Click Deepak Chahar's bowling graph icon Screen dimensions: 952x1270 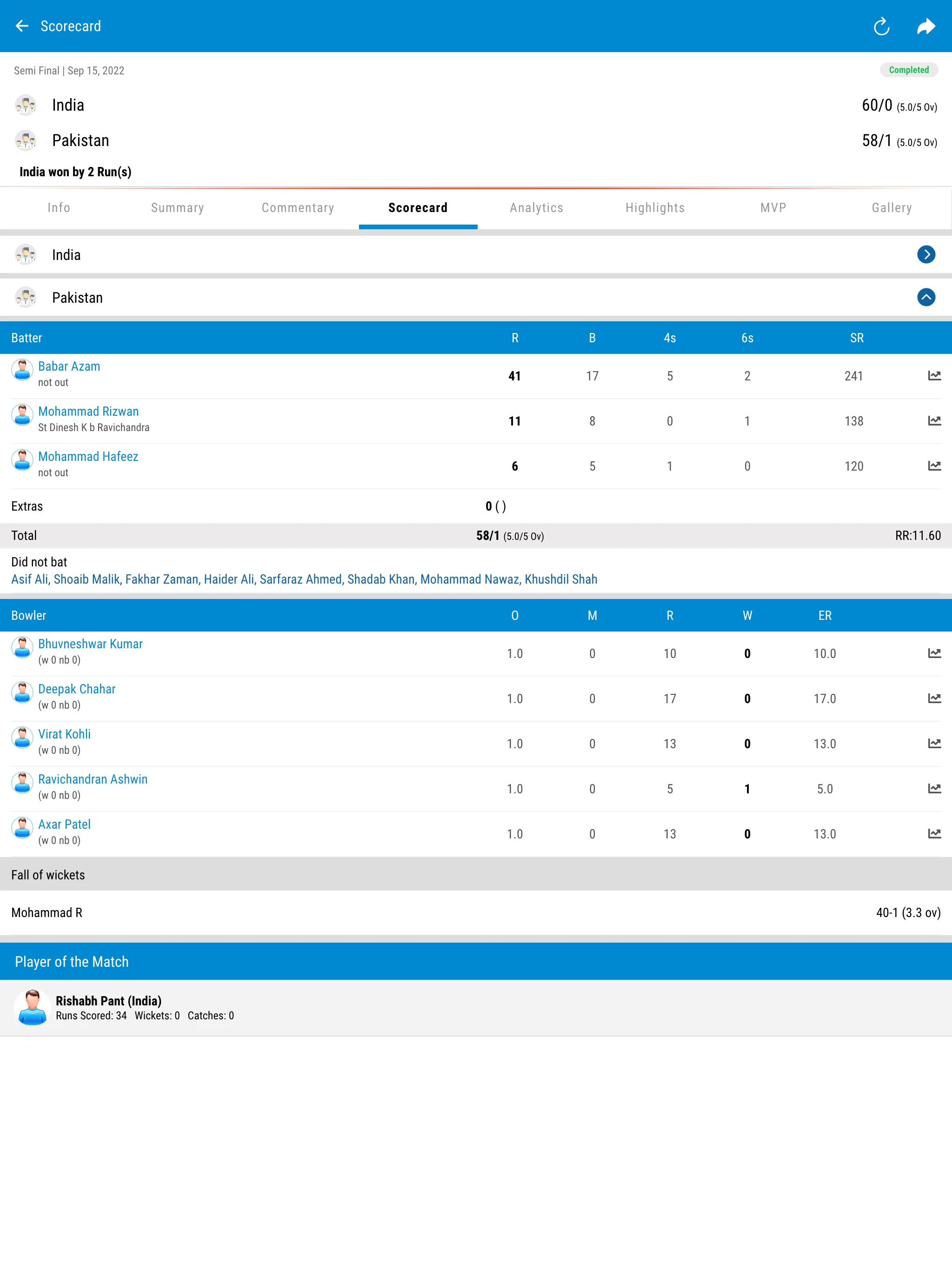pyautogui.click(x=932, y=698)
